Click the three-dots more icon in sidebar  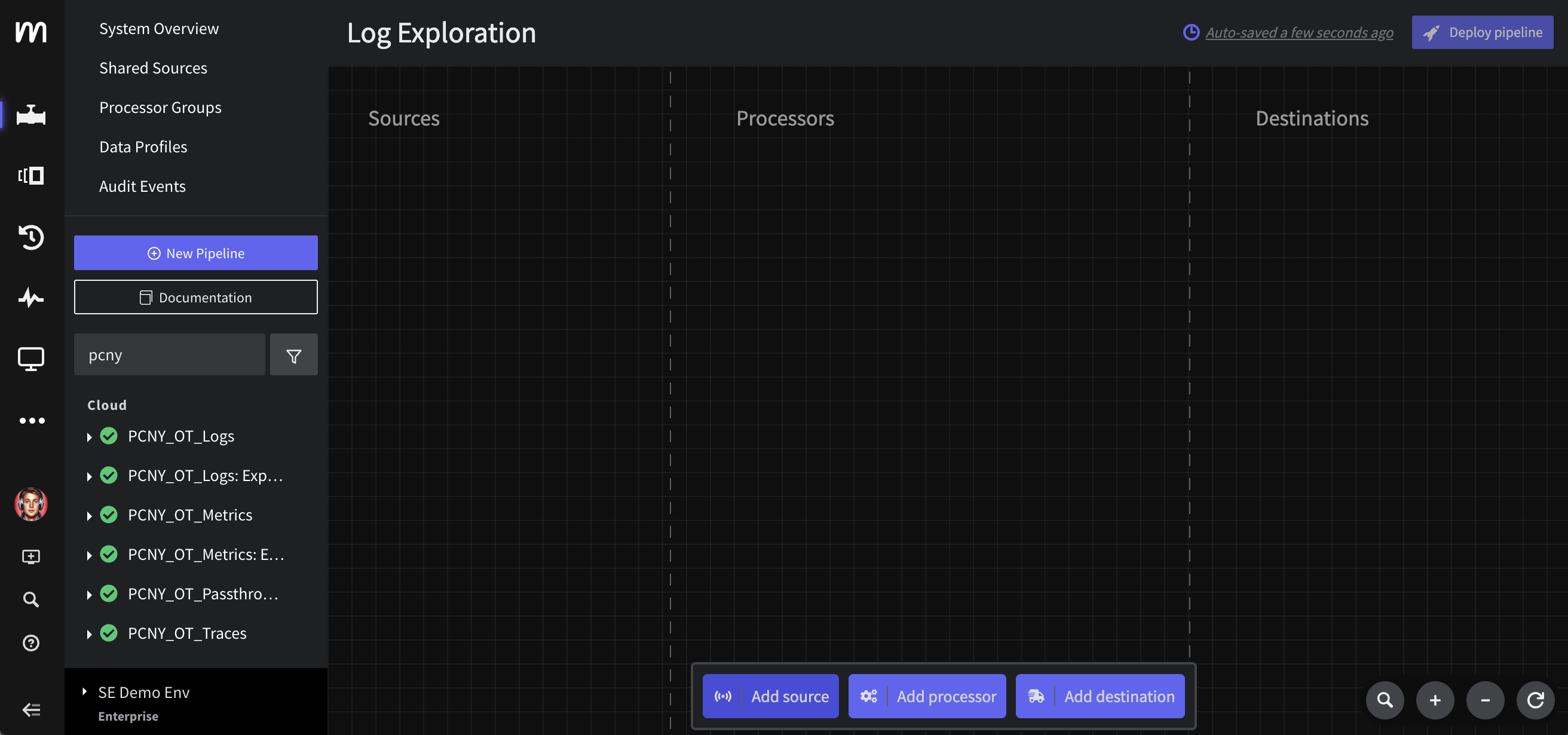click(32, 421)
